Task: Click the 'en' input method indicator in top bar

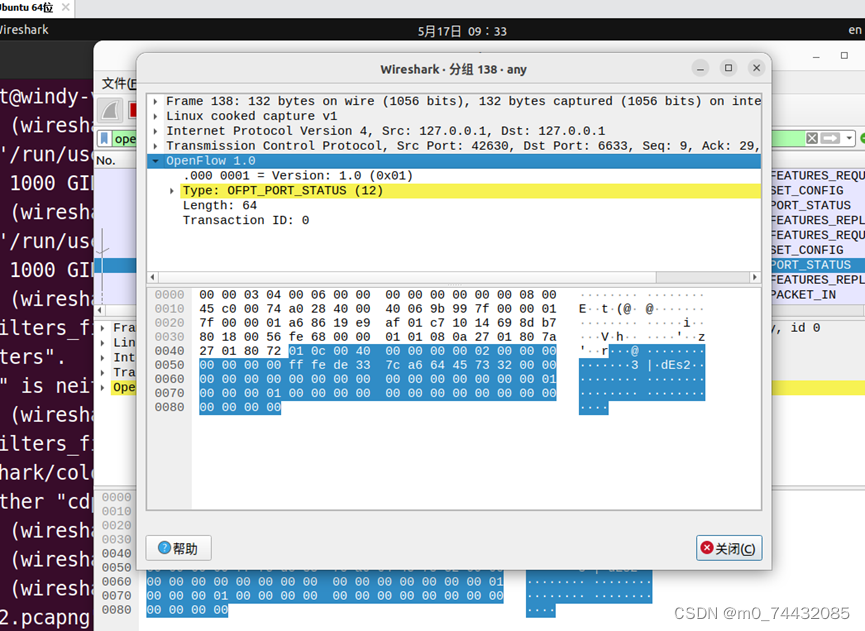Action: (855, 29)
